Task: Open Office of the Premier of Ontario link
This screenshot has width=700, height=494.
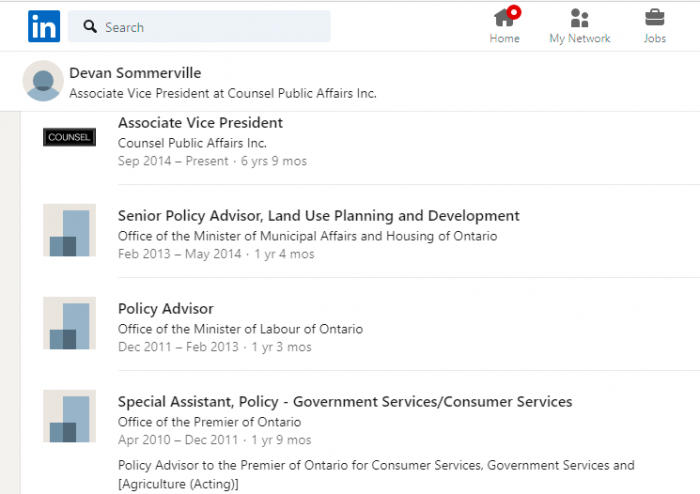Action: tap(209, 422)
